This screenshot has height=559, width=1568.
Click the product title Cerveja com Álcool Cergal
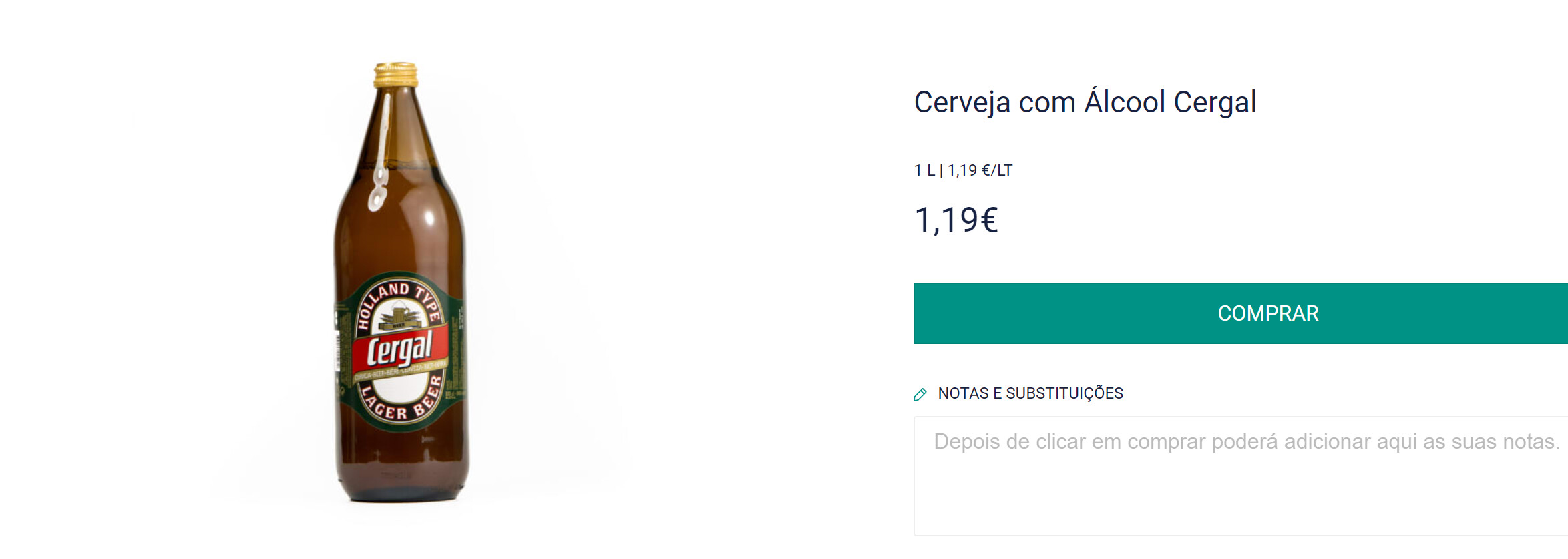(1085, 102)
